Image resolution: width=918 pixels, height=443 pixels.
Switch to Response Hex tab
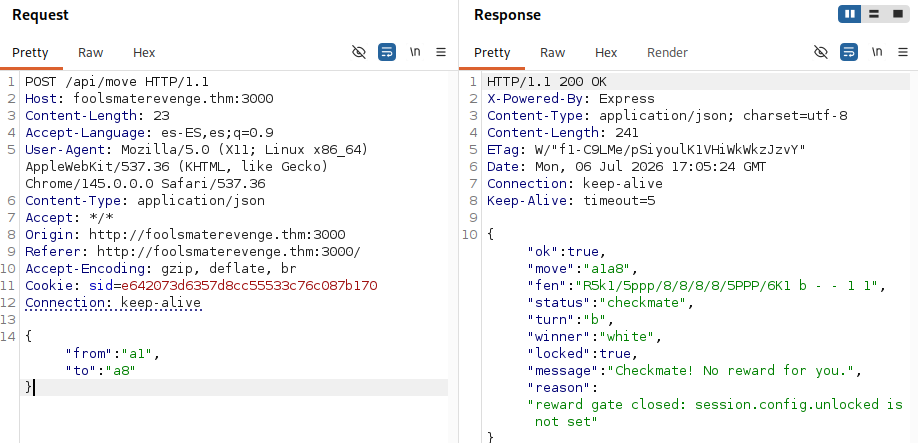click(606, 53)
